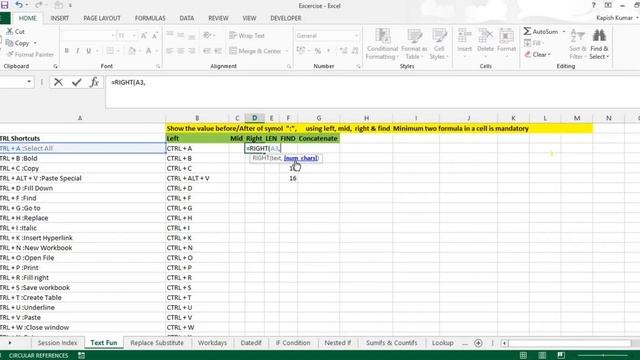Click the Format cells icon
Image resolution: width=640 pixels, height=360 pixels.
507,36
